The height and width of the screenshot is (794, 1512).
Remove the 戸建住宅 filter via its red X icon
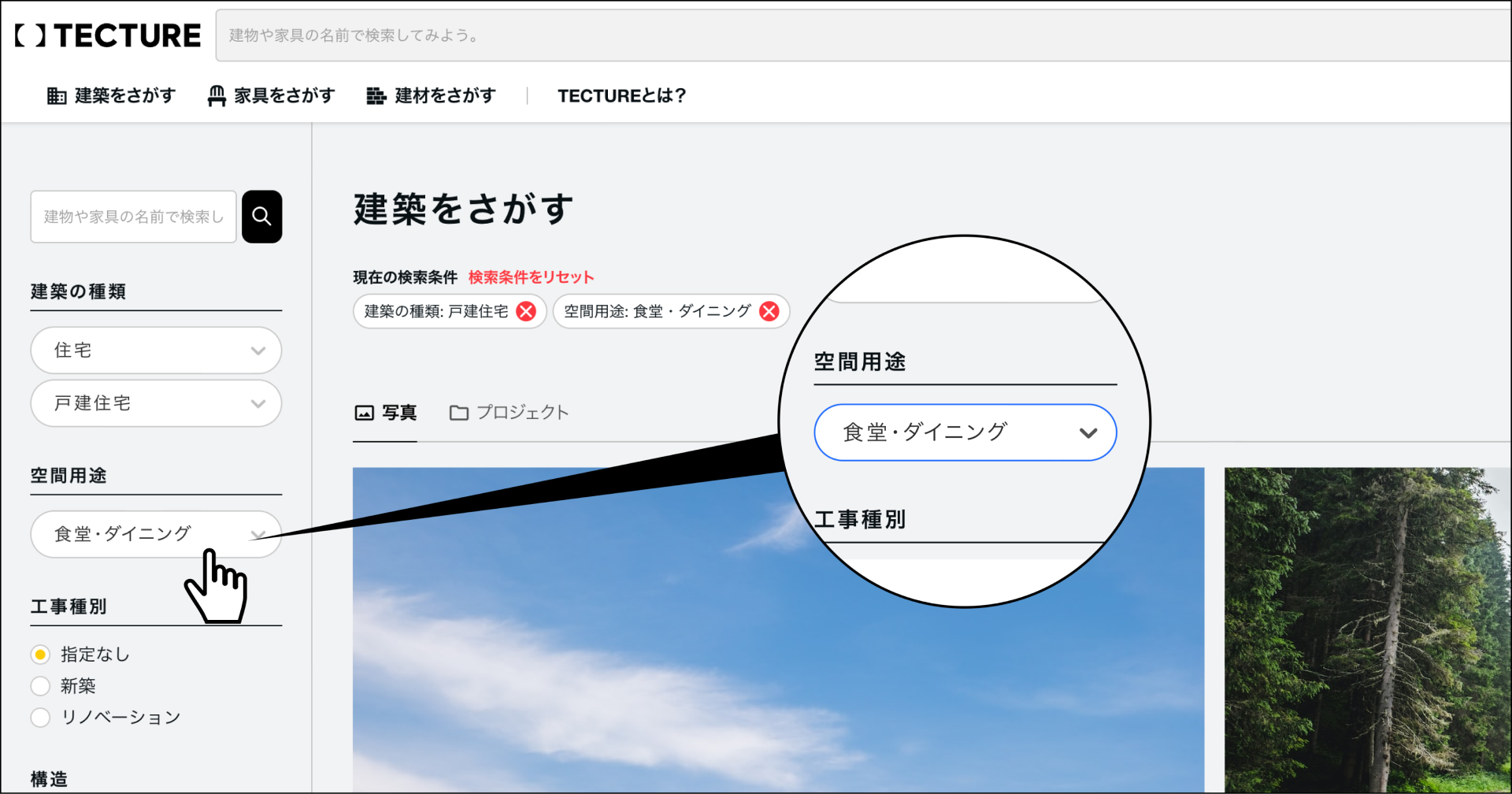click(x=525, y=311)
